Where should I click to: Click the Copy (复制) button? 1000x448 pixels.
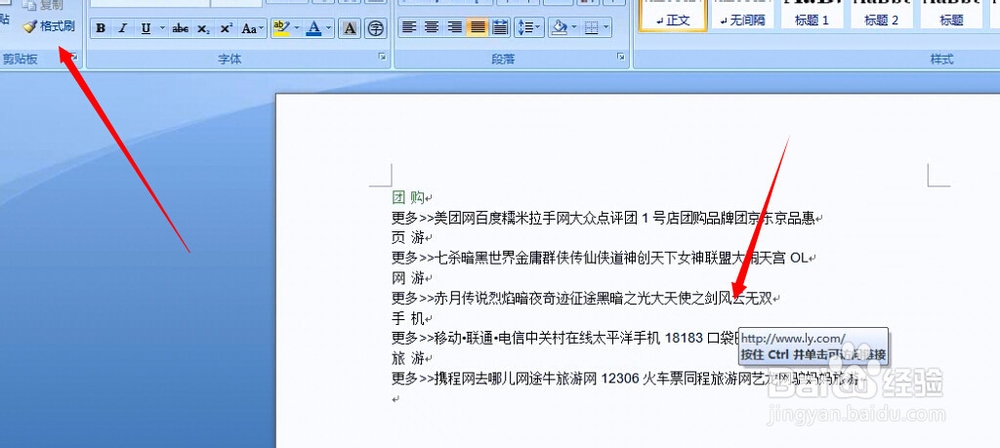point(42,5)
